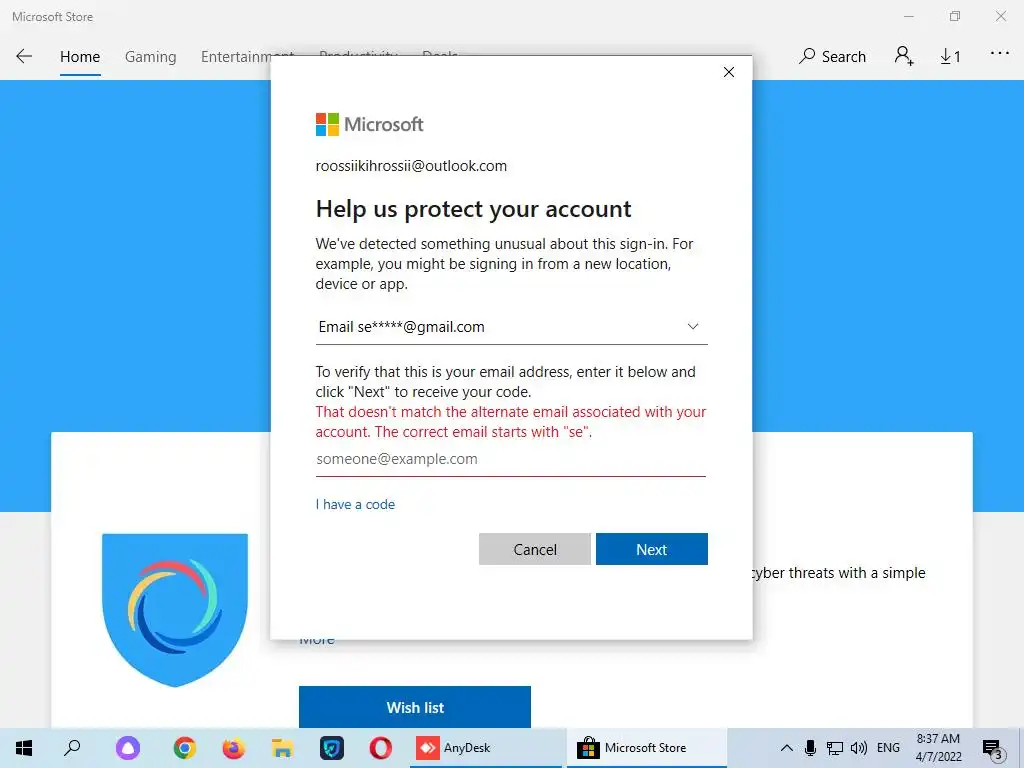Open Search in Microsoft Store
The height and width of the screenshot is (768, 1024).
(x=833, y=57)
